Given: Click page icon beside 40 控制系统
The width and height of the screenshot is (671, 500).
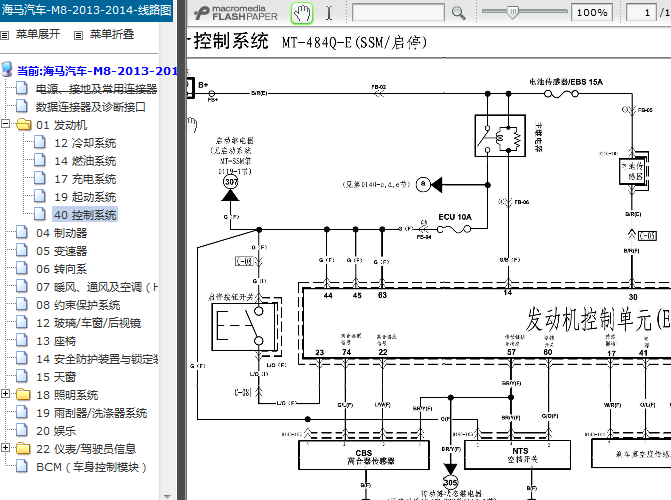Looking at the screenshot, I should click(40, 214).
